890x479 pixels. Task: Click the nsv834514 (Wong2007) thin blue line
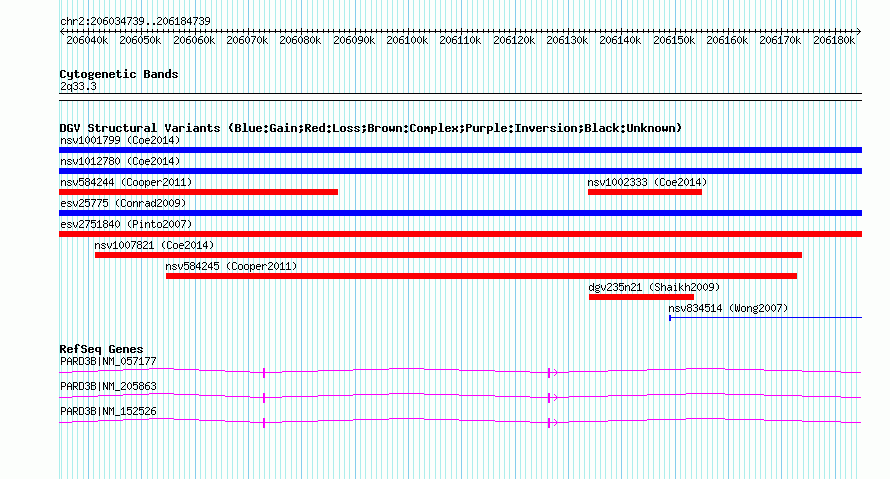coord(766,318)
